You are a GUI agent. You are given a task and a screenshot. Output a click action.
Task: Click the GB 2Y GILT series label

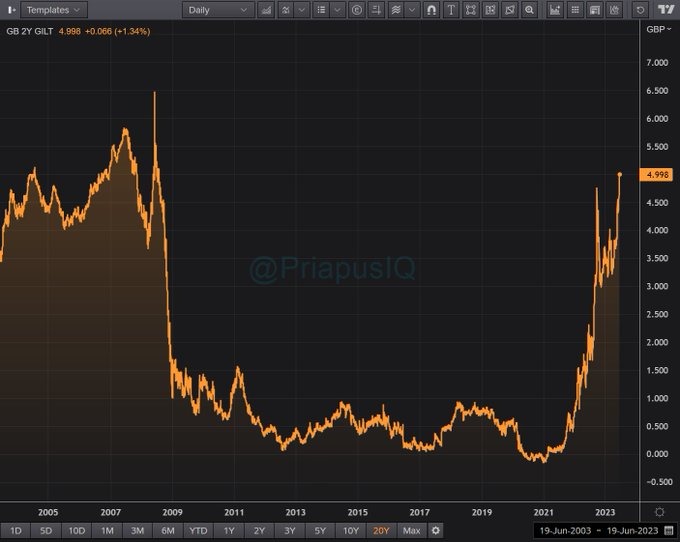click(29, 31)
